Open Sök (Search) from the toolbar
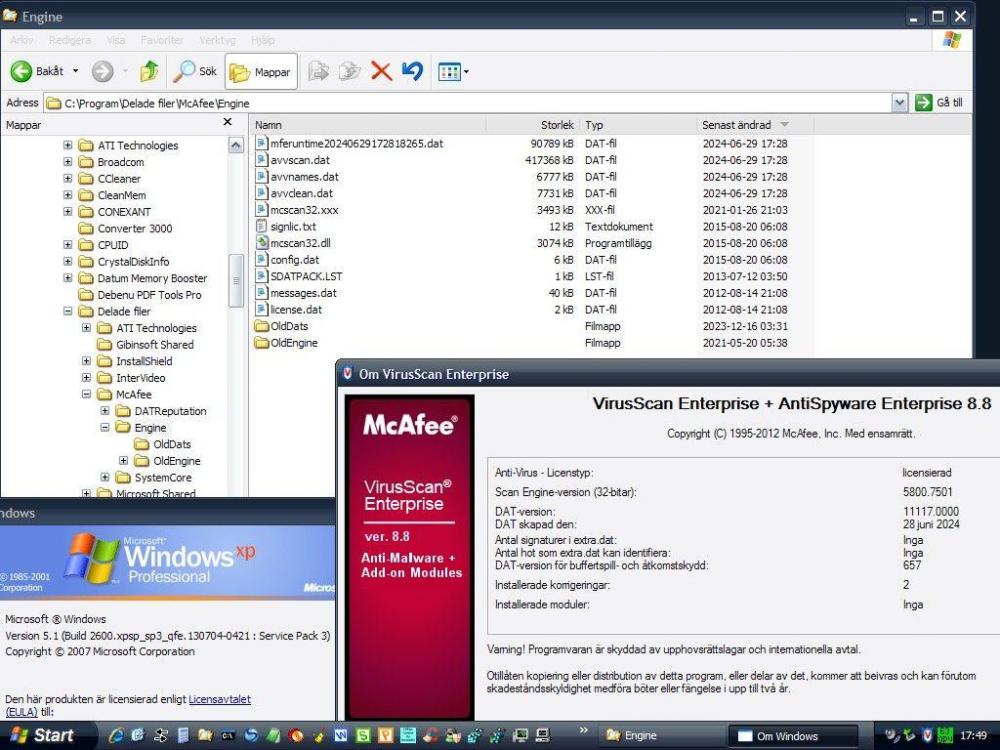1000x750 pixels. pos(195,72)
